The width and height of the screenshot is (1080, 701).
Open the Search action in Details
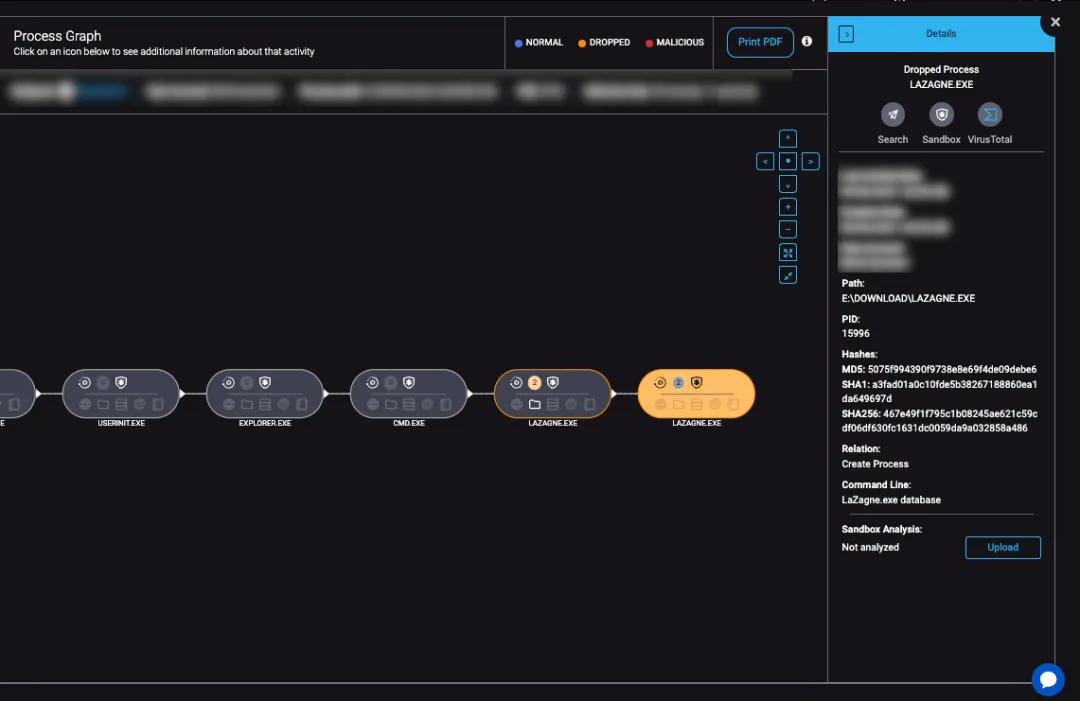pyautogui.click(x=892, y=115)
